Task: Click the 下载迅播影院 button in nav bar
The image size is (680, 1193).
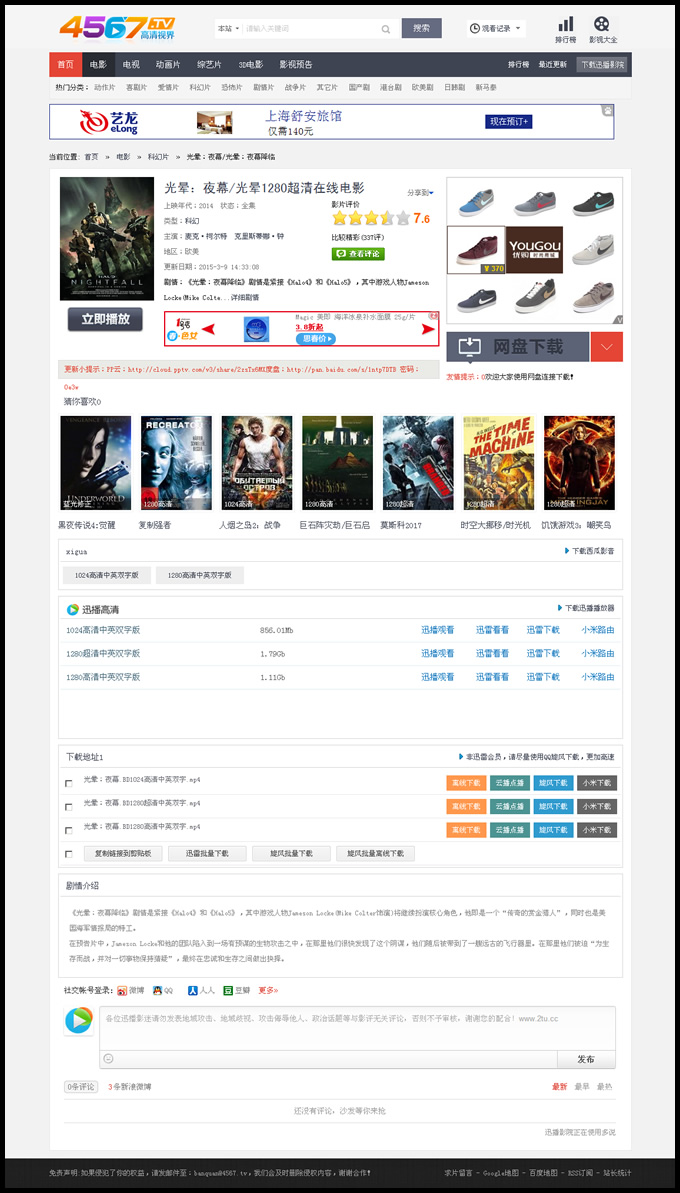Action: click(602, 65)
